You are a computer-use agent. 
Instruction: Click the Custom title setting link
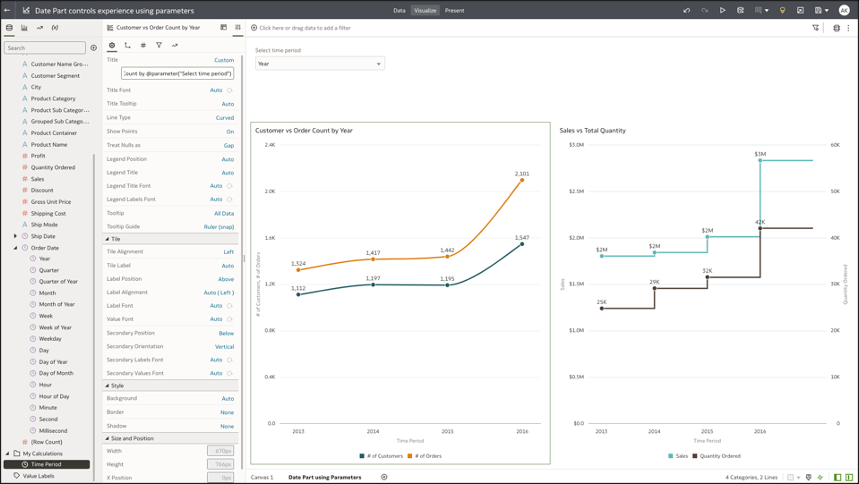pyautogui.click(x=224, y=60)
